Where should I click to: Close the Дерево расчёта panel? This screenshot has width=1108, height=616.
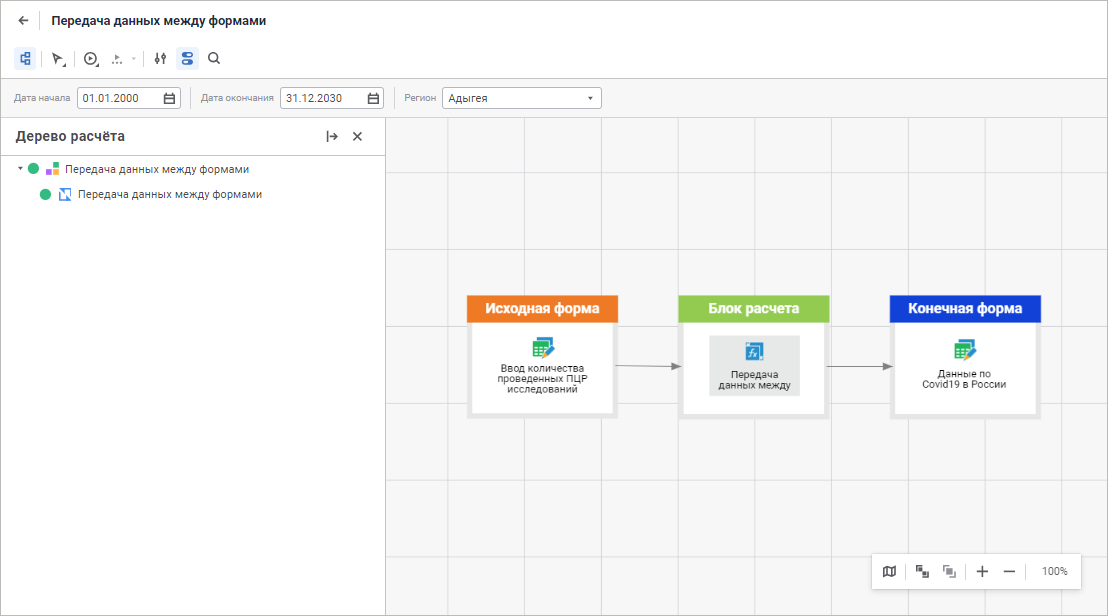click(x=357, y=137)
